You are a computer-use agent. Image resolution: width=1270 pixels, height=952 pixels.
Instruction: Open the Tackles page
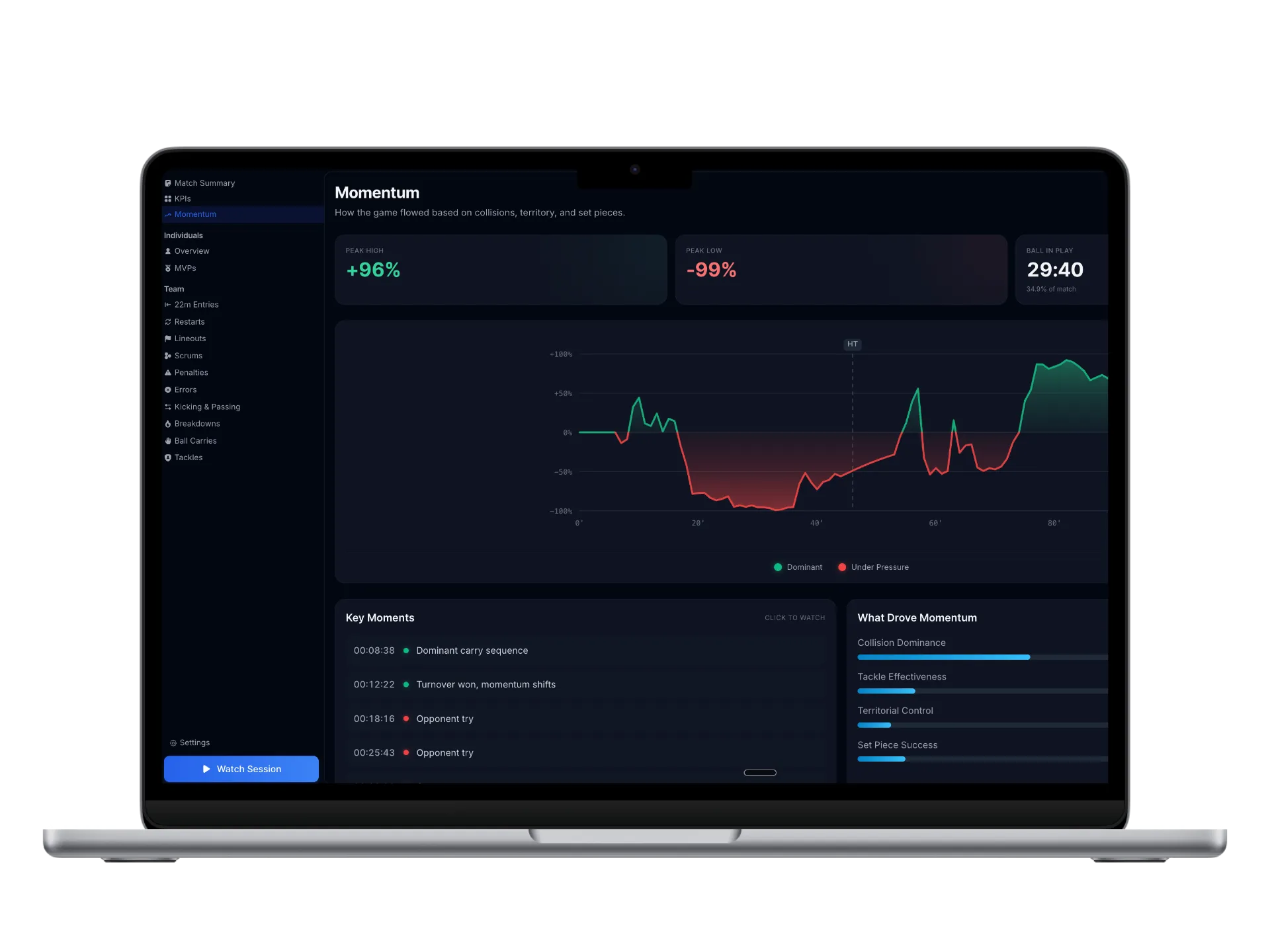pyautogui.click(x=242, y=457)
